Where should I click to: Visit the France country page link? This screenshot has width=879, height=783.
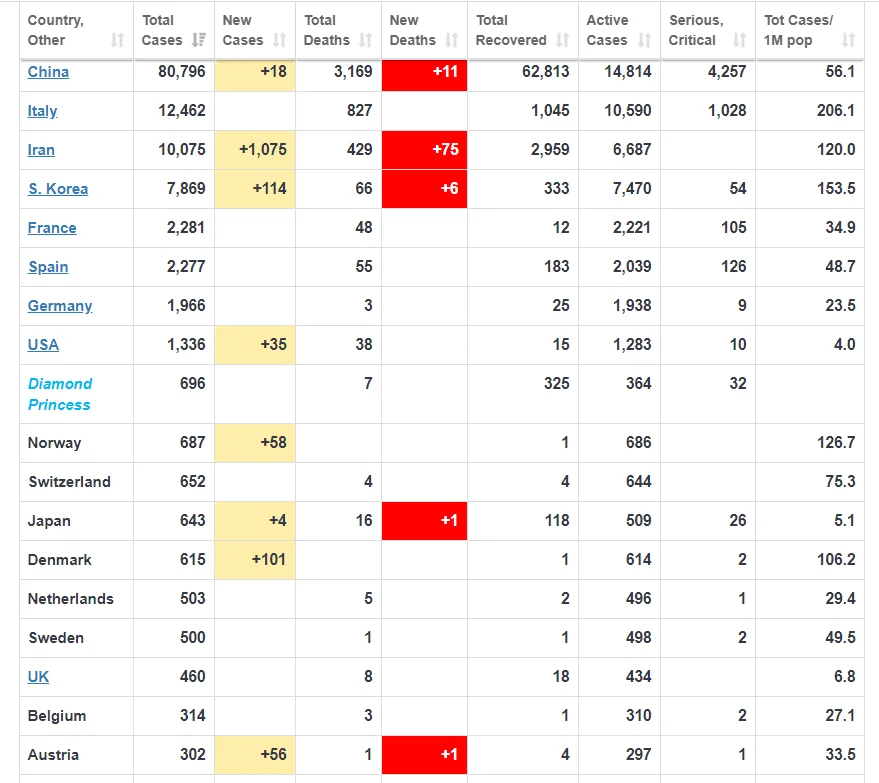tap(52, 228)
